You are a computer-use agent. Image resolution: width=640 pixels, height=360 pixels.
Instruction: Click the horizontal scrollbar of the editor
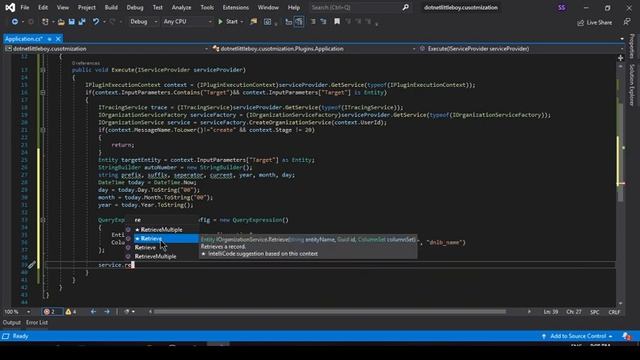(x=330, y=312)
